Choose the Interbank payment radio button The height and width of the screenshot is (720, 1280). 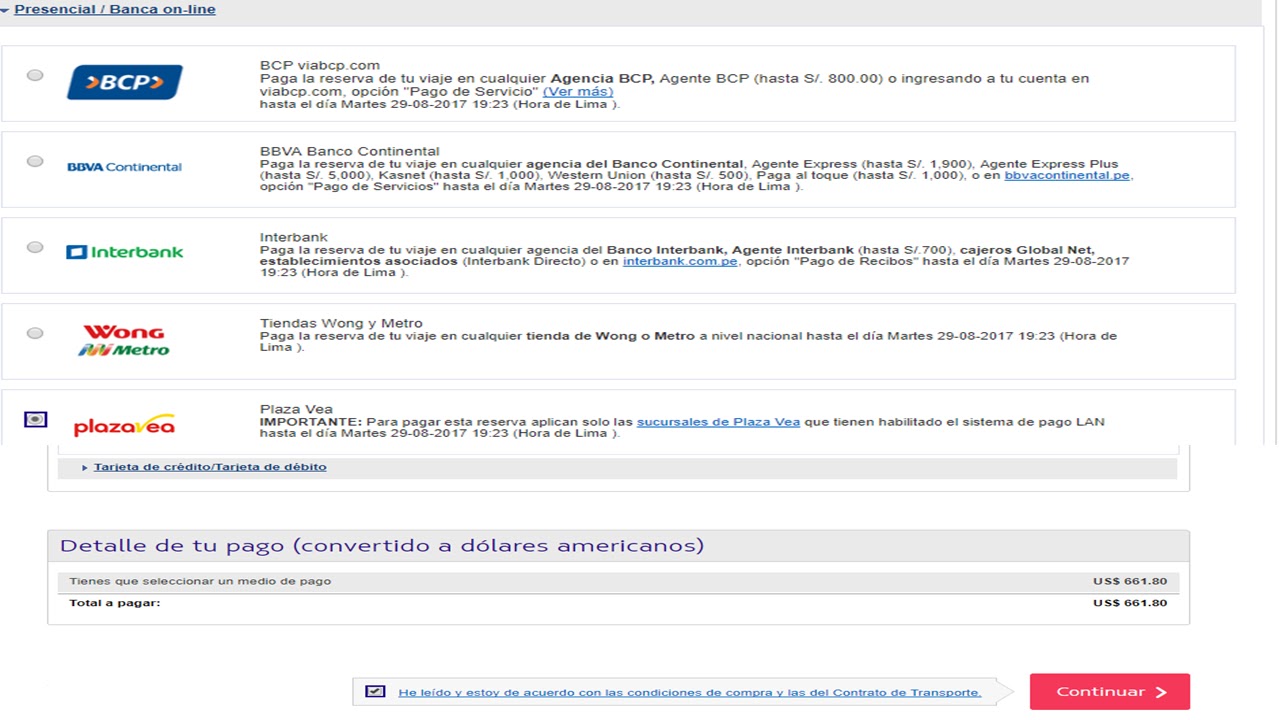click(35, 247)
